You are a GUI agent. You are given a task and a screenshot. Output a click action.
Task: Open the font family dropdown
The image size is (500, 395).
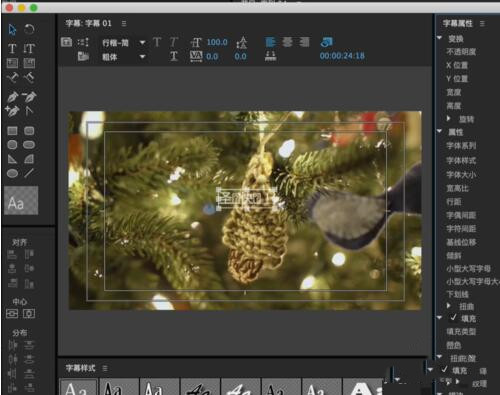pyautogui.click(x=143, y=43)
